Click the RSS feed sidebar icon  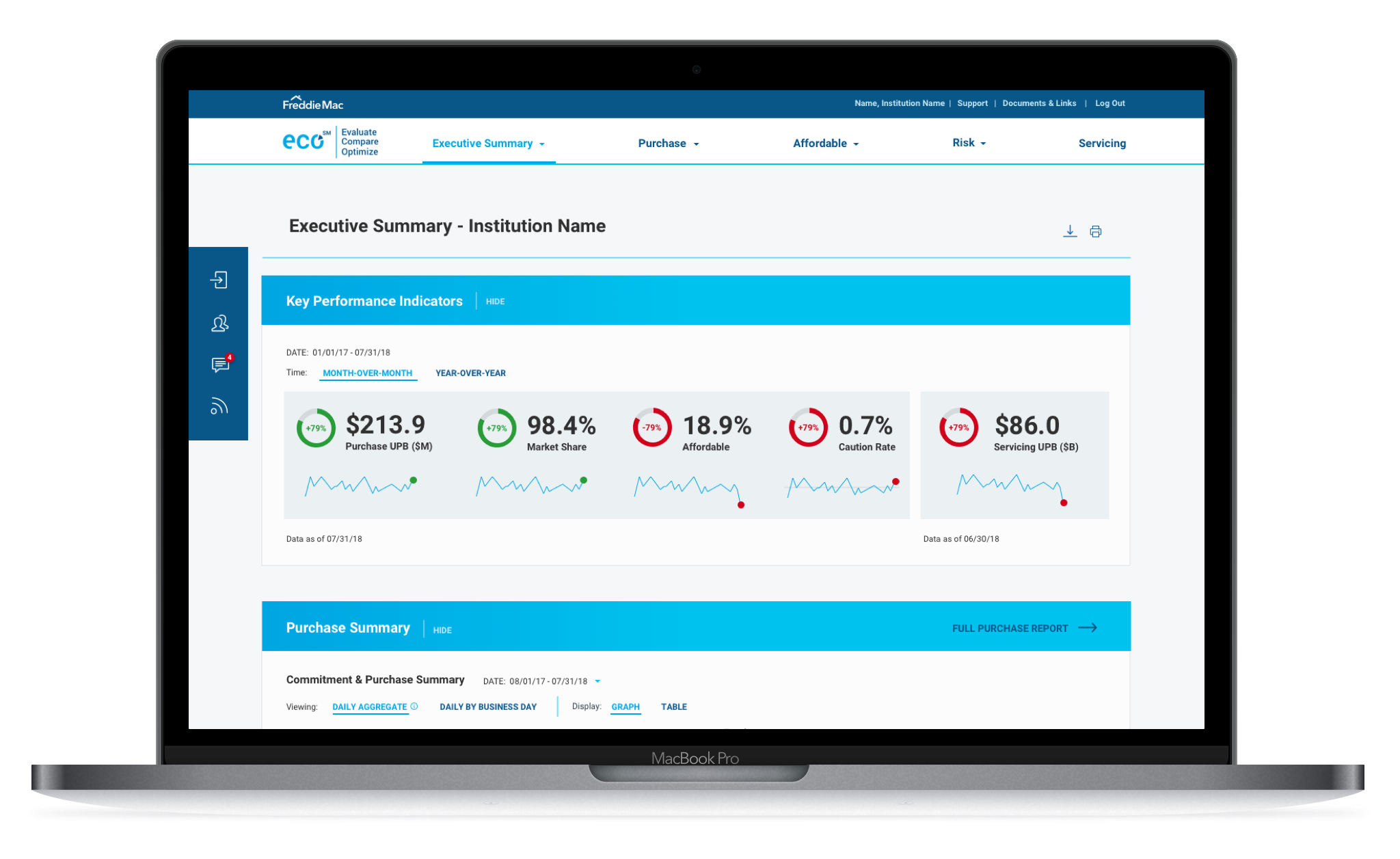click(219, 406)
